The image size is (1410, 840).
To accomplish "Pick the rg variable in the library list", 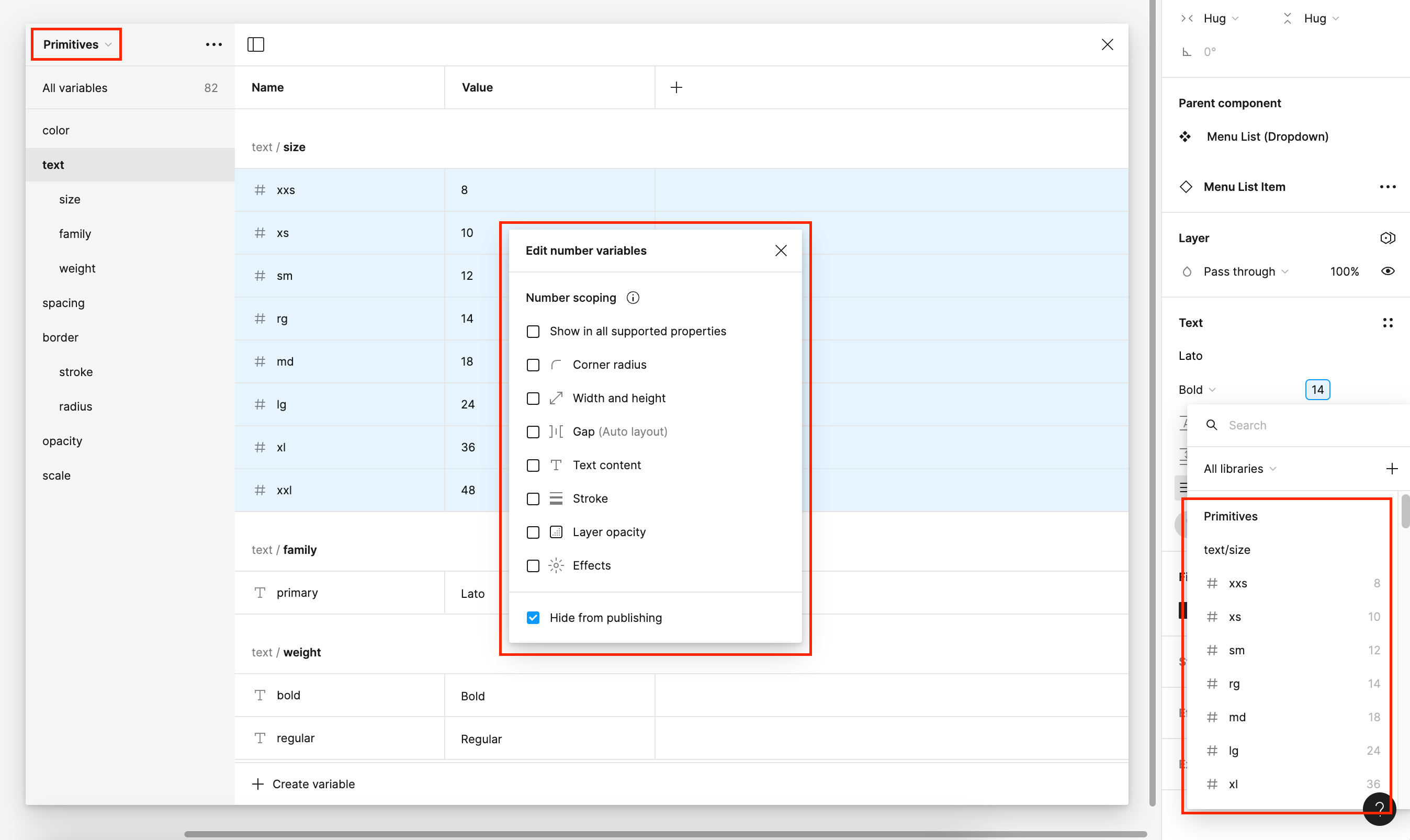I will (1292, 684).
